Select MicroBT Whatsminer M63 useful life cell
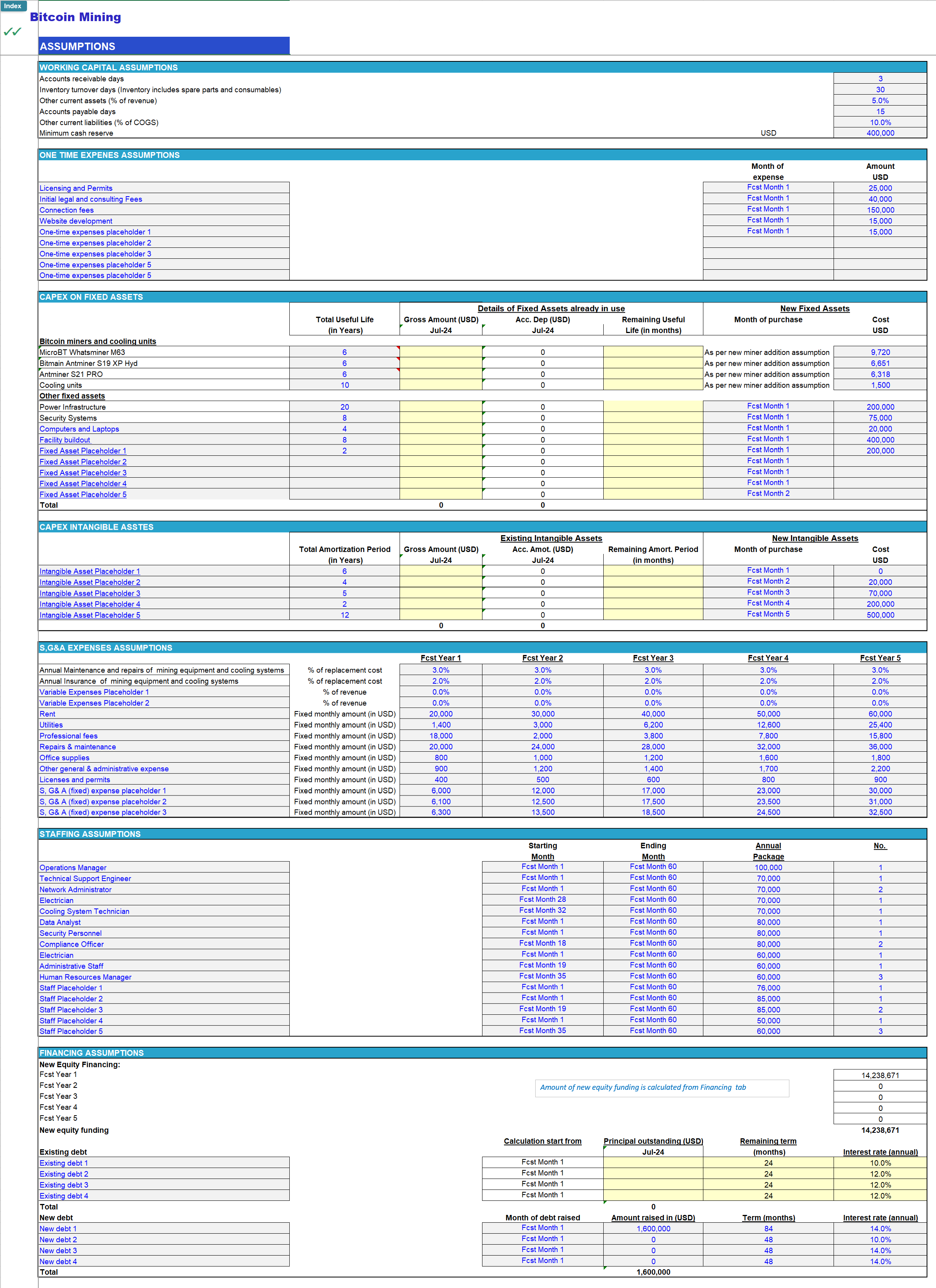 [x=344, y=352]
